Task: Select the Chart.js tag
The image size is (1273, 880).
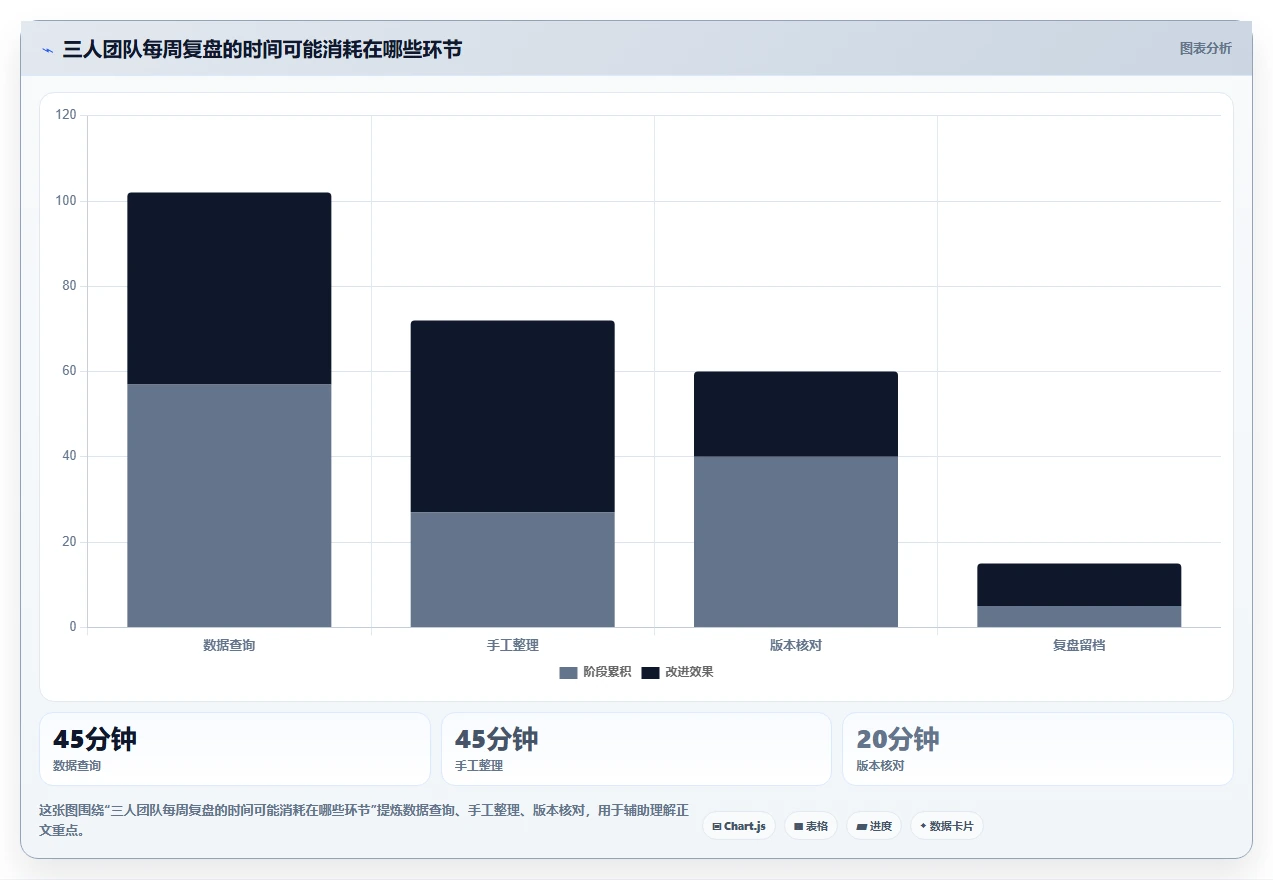Action: [739, 826]
